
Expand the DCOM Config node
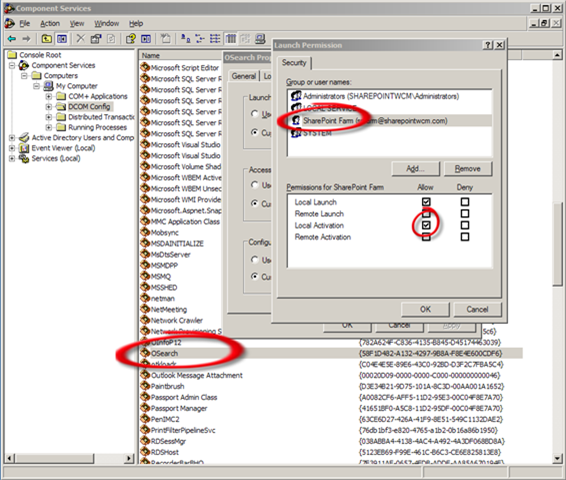click(x=49, y=107)
